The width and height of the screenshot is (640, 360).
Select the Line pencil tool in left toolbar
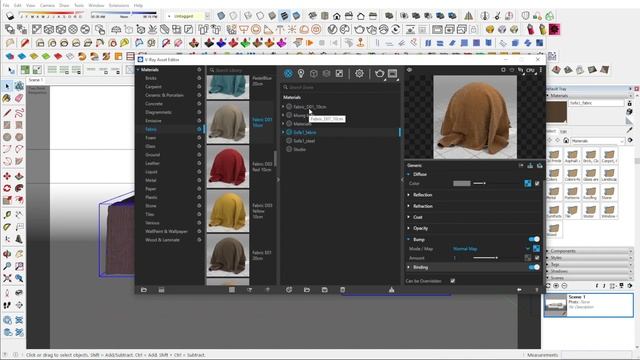point(7,113)
